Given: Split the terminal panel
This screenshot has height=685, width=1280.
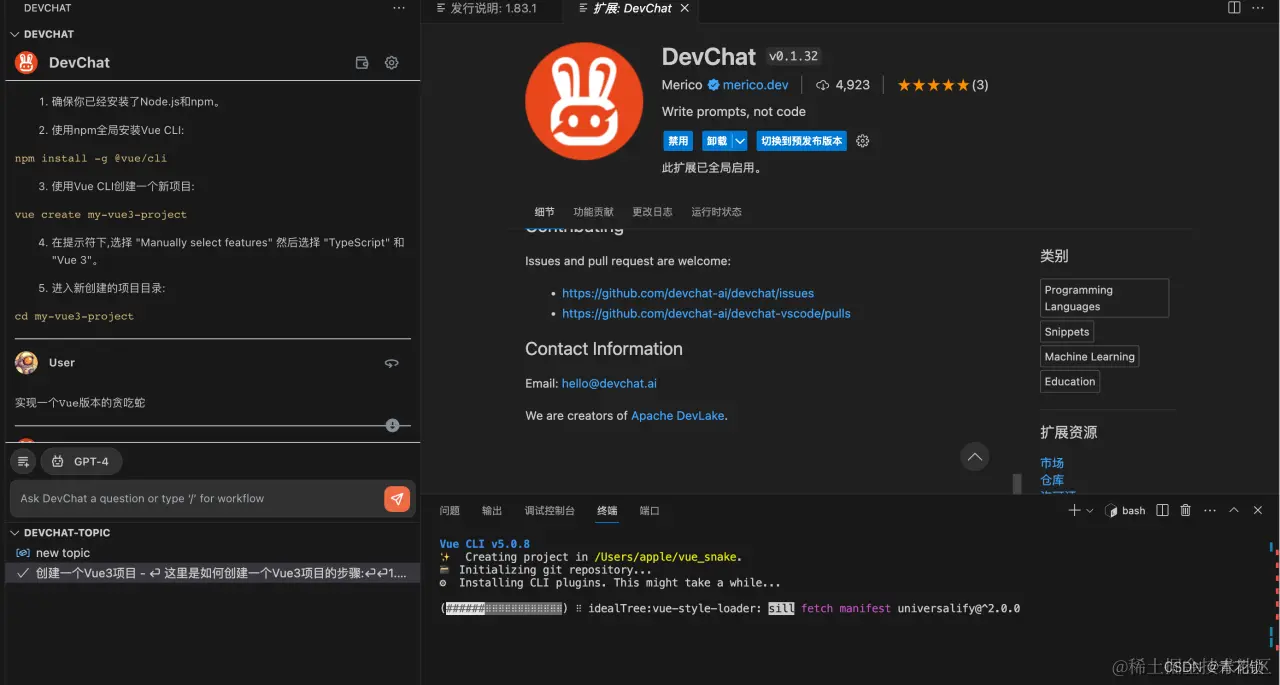Looking at the screenshot, I should tap(1162, 510).
